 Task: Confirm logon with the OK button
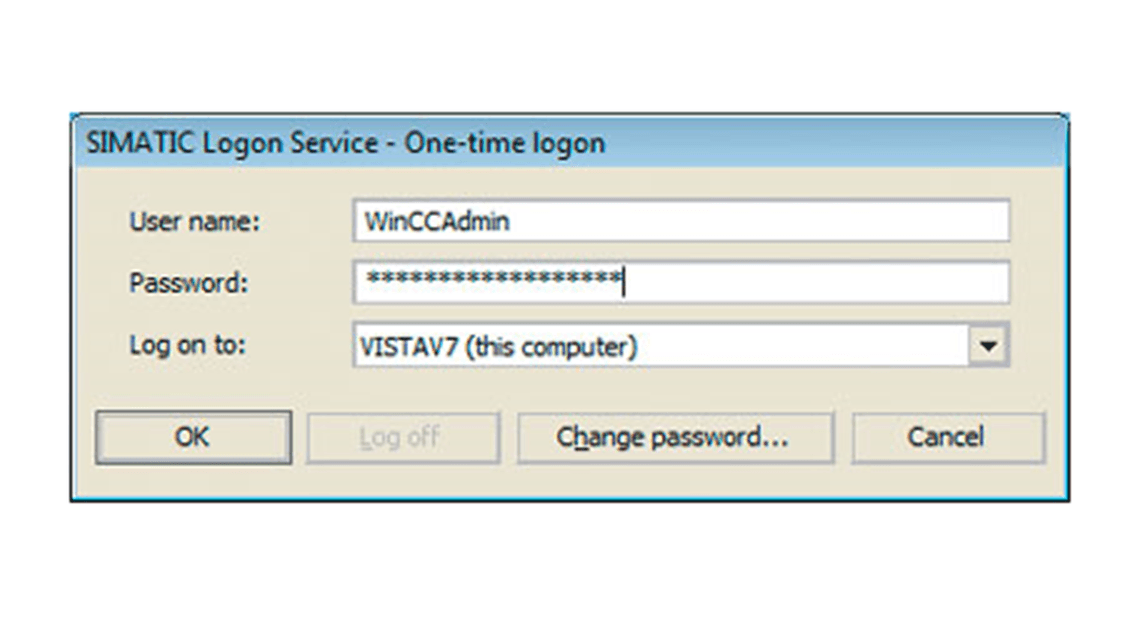[x=193, y=437]
